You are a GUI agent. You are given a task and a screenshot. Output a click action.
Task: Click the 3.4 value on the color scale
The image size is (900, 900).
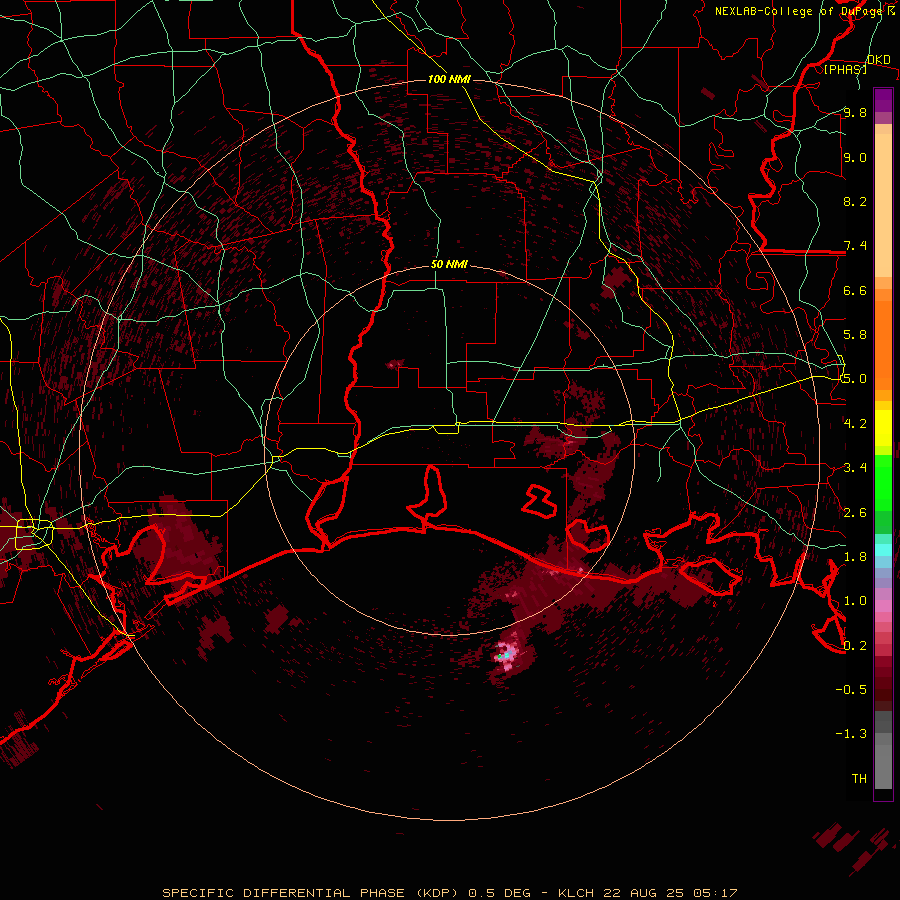pyautogui.click(x=855, y=468)
